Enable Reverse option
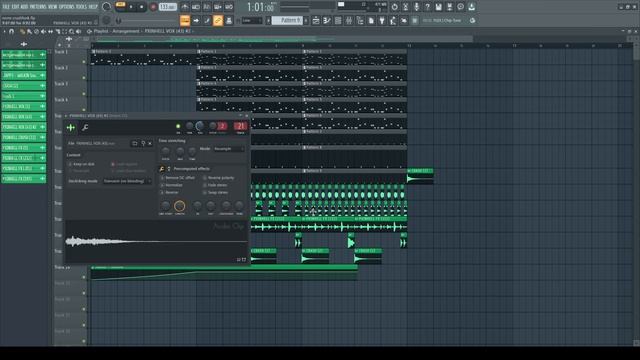The width and height of the screenshot is (640, 360). pos(162,193)
